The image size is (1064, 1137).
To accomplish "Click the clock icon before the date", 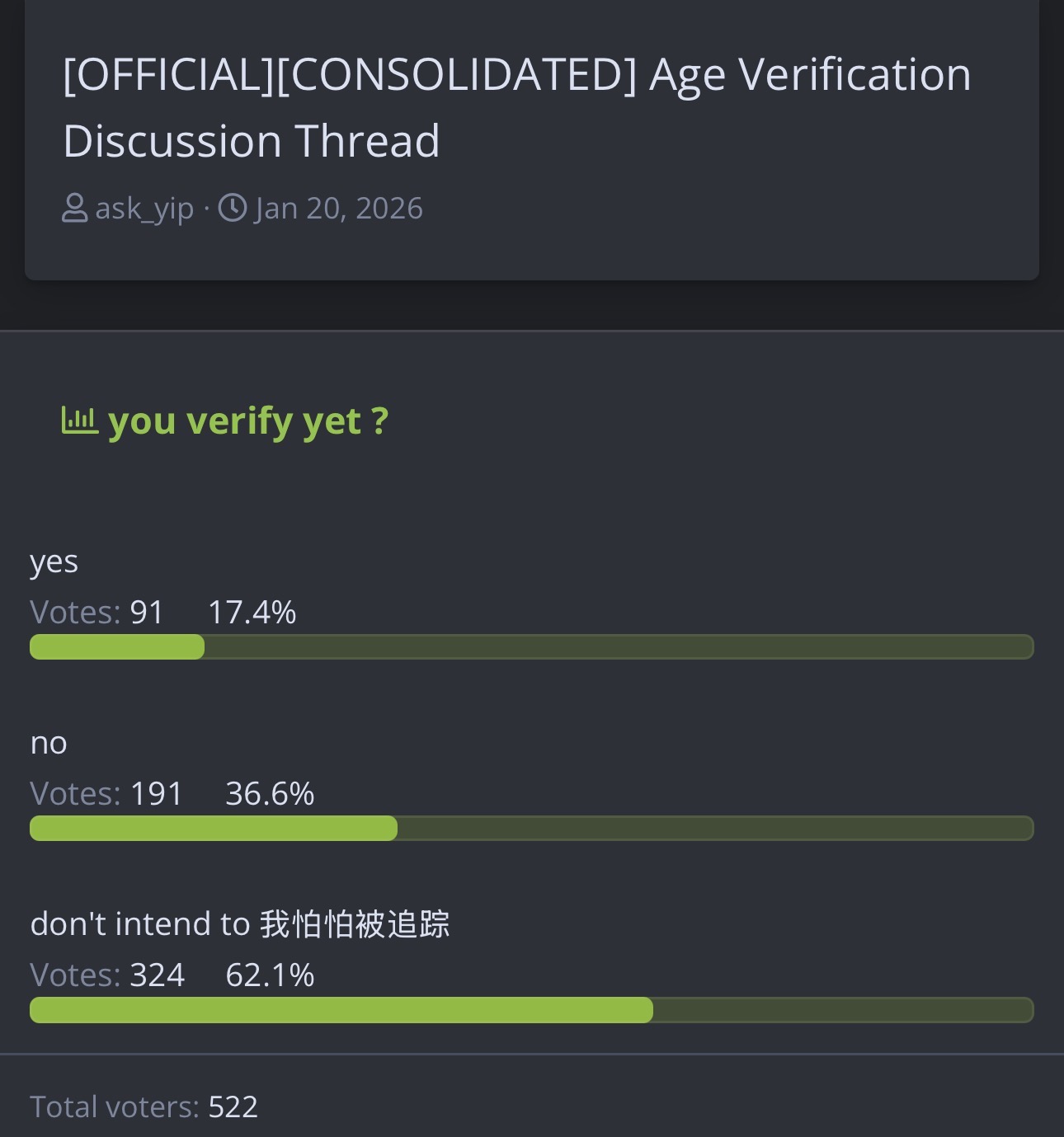I will pyautogui.click(x=233, y=209).
